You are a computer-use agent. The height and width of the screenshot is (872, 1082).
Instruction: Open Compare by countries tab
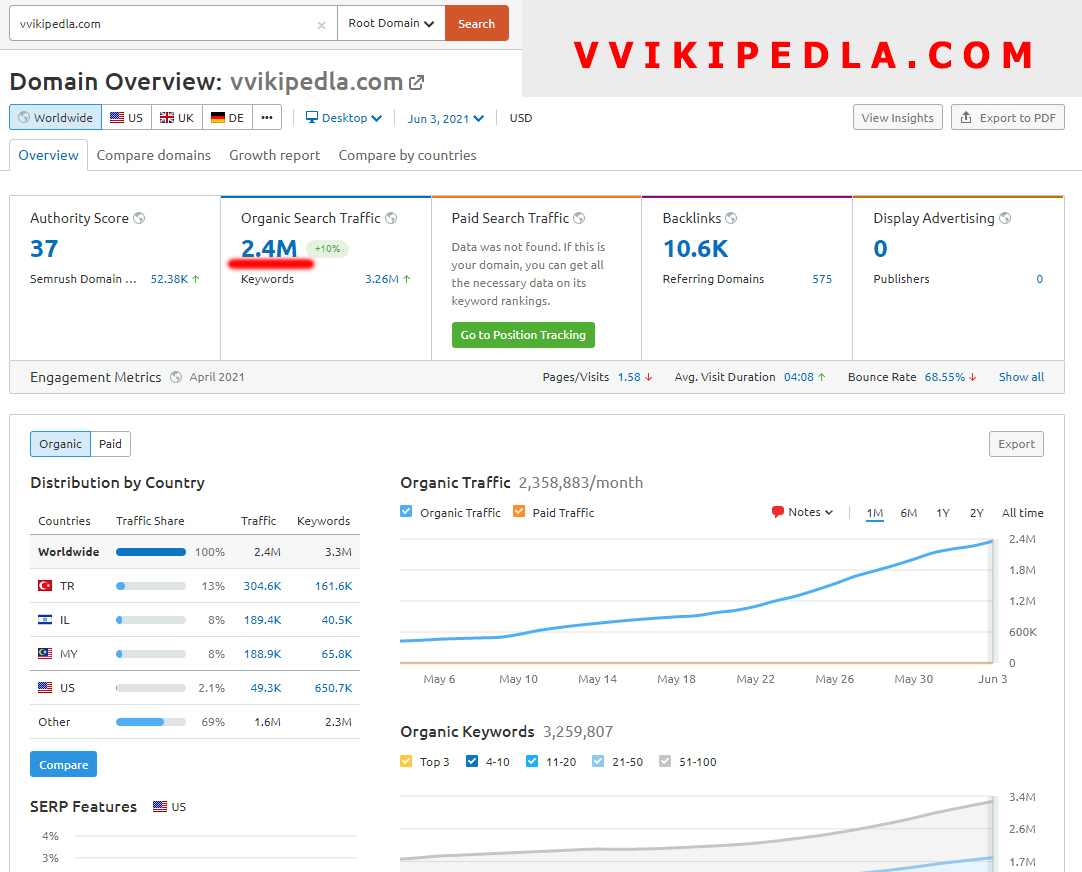point(407,155)
